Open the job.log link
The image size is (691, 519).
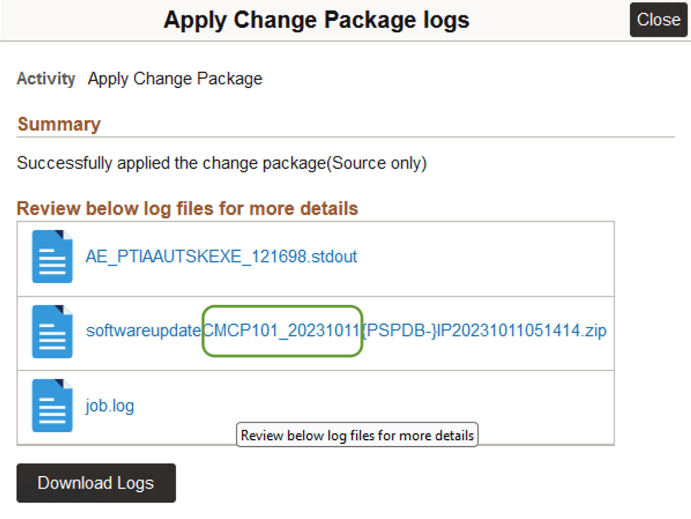tap(110, 405)
